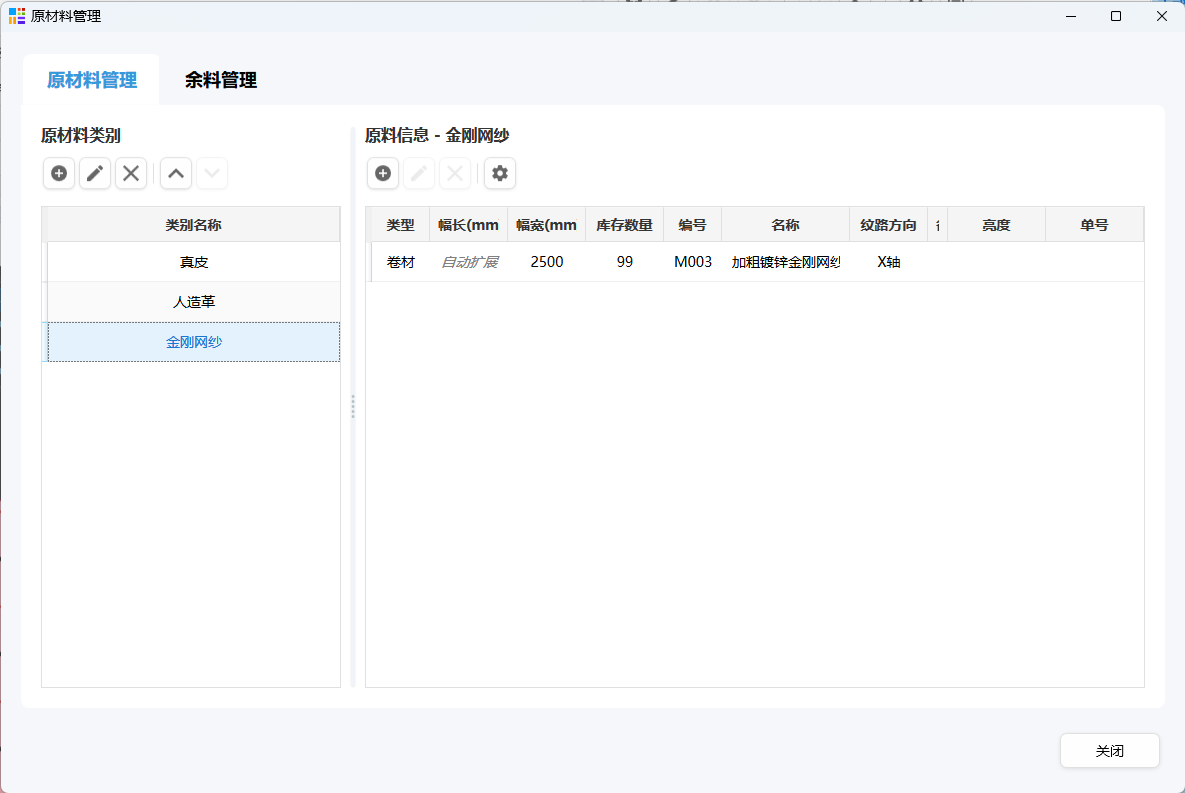Select the M003 material row

(692, 262)
